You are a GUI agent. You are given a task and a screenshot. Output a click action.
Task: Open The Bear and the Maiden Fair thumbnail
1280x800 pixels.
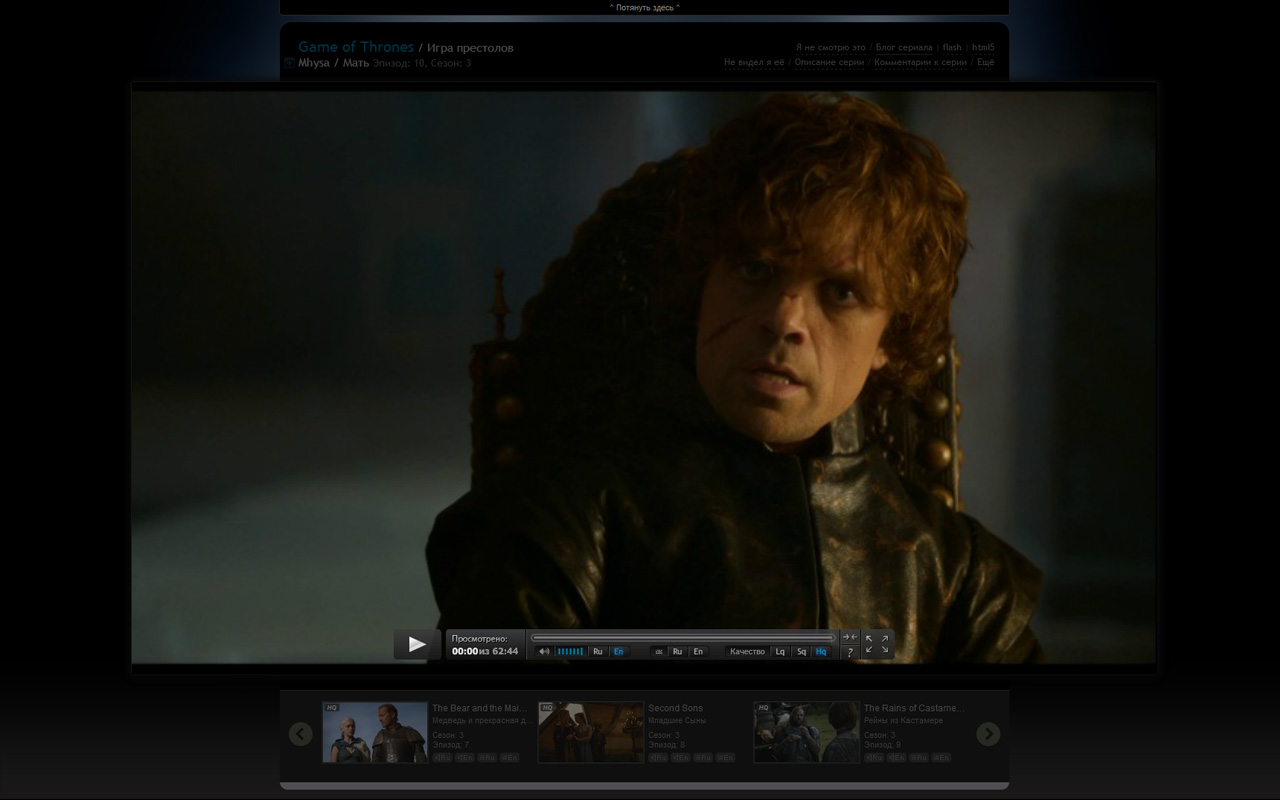(x=375, y=732)
